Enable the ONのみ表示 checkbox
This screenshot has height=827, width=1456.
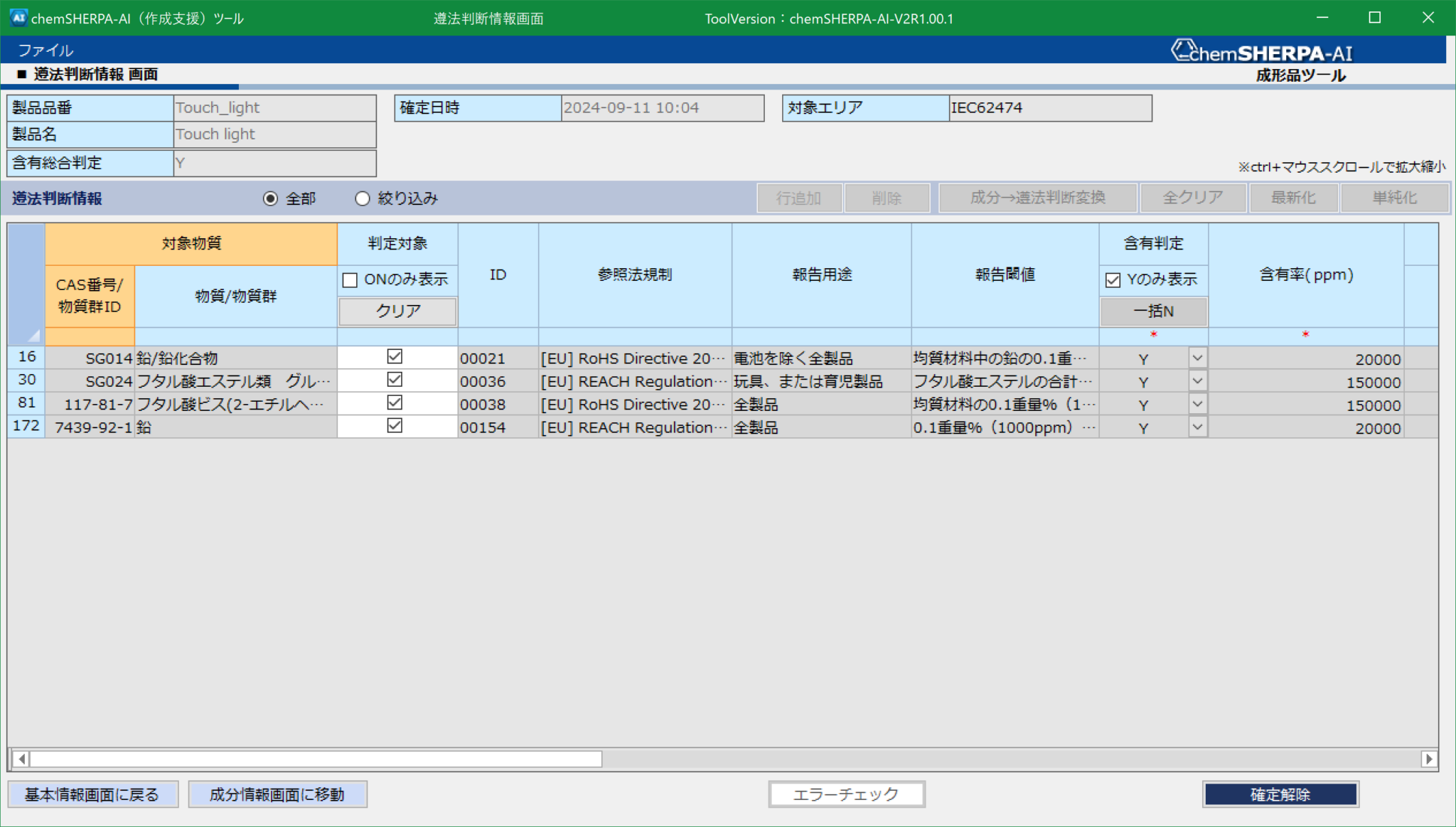tap(350, 280)
